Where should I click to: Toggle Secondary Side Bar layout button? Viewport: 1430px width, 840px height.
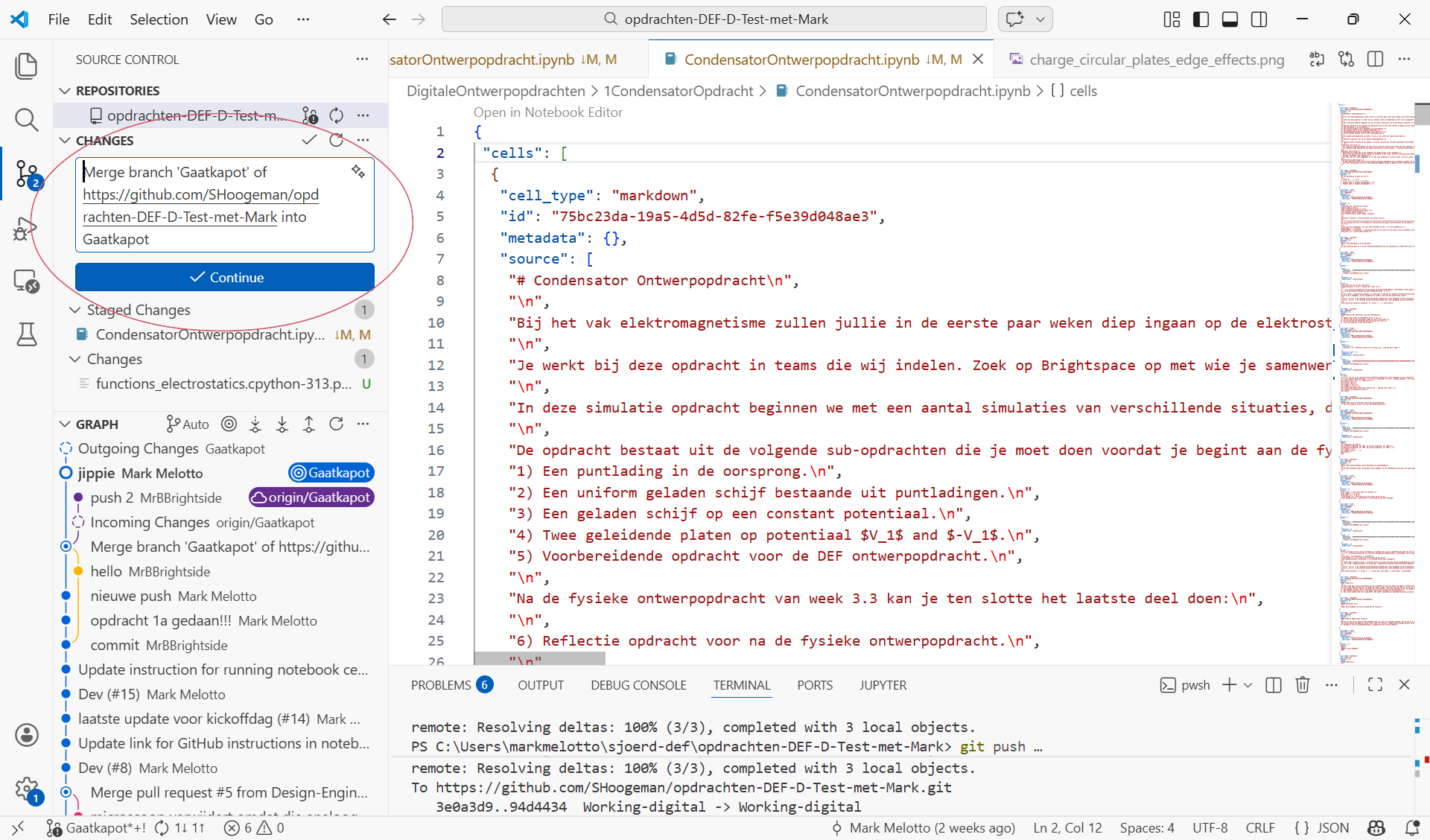click(1259, 19)
